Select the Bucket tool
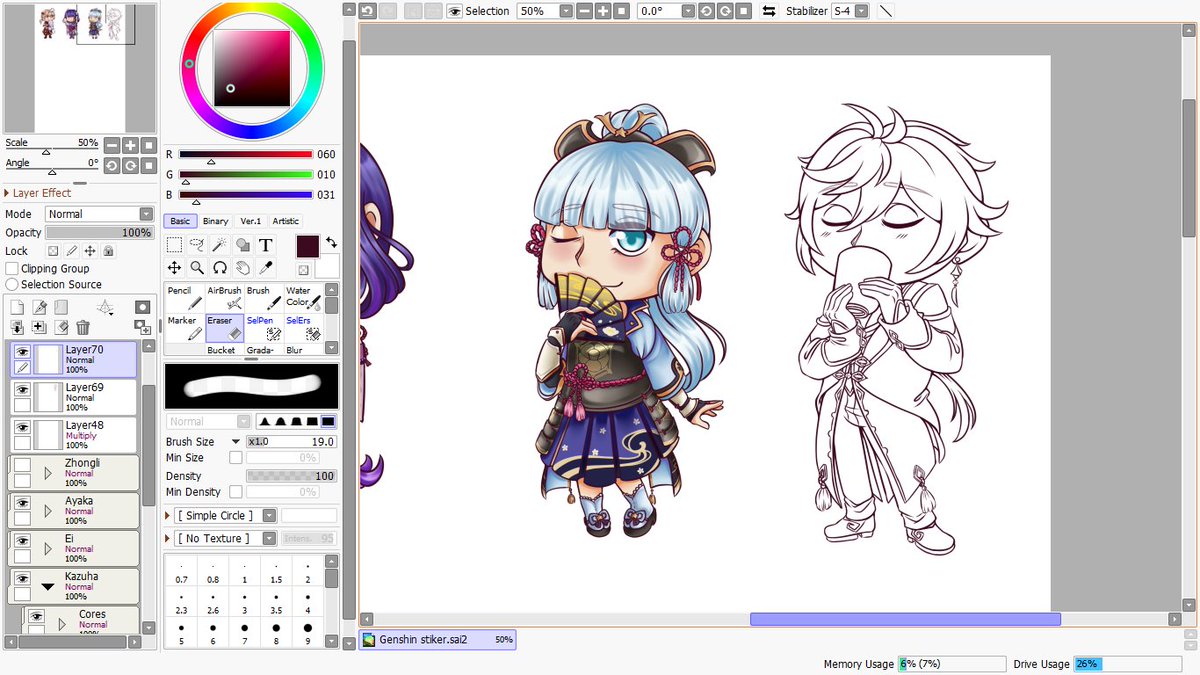The width and height of the screenshot is (1200, 675). (x=224, y=350)
